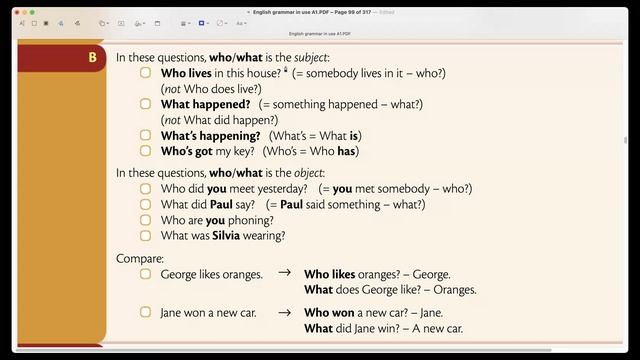Tick checkbox beside 'Who are you phoning?'

click(x=145, y=220)
